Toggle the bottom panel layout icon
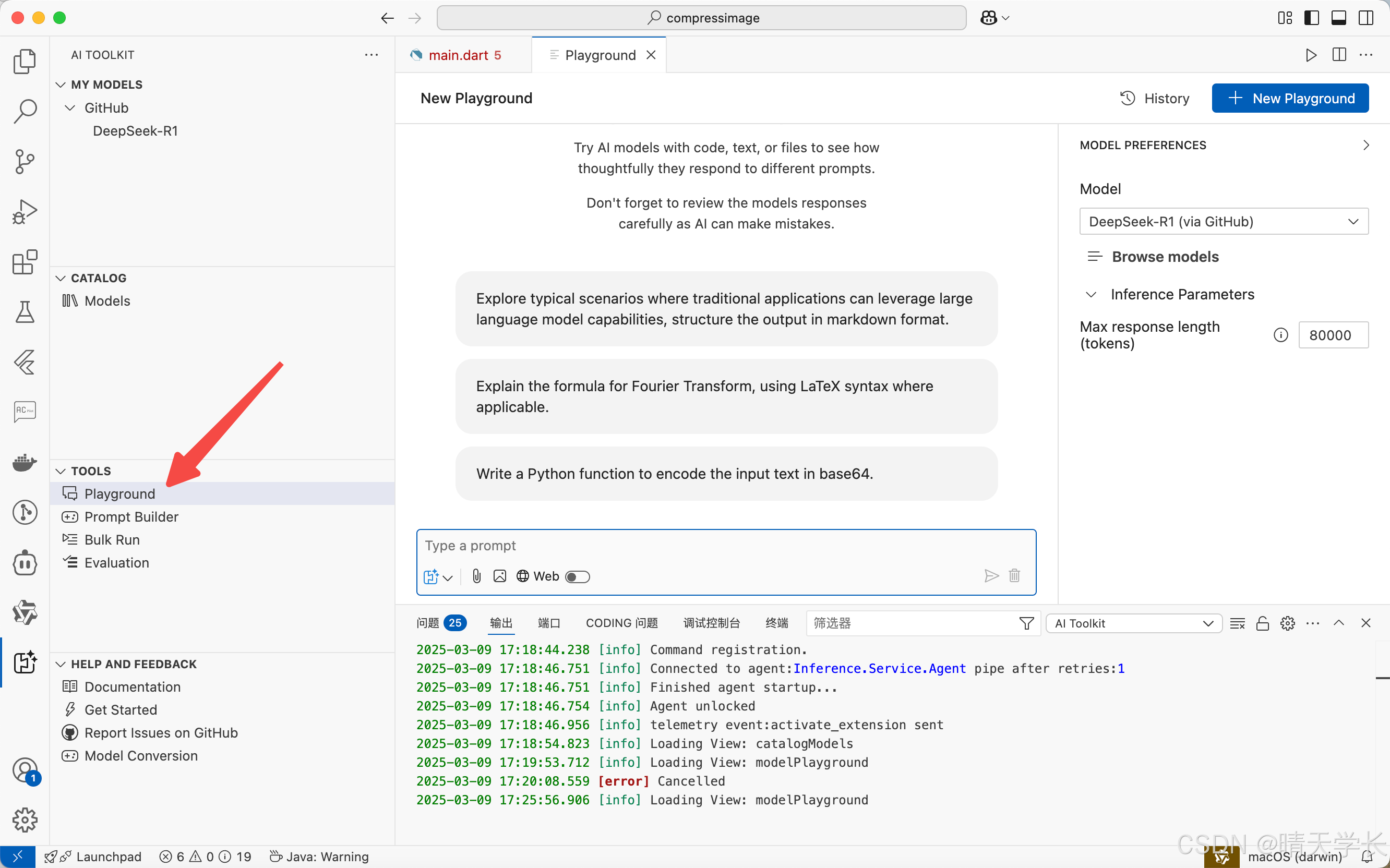The image size is (1390, 868). tap(1338, 18)
